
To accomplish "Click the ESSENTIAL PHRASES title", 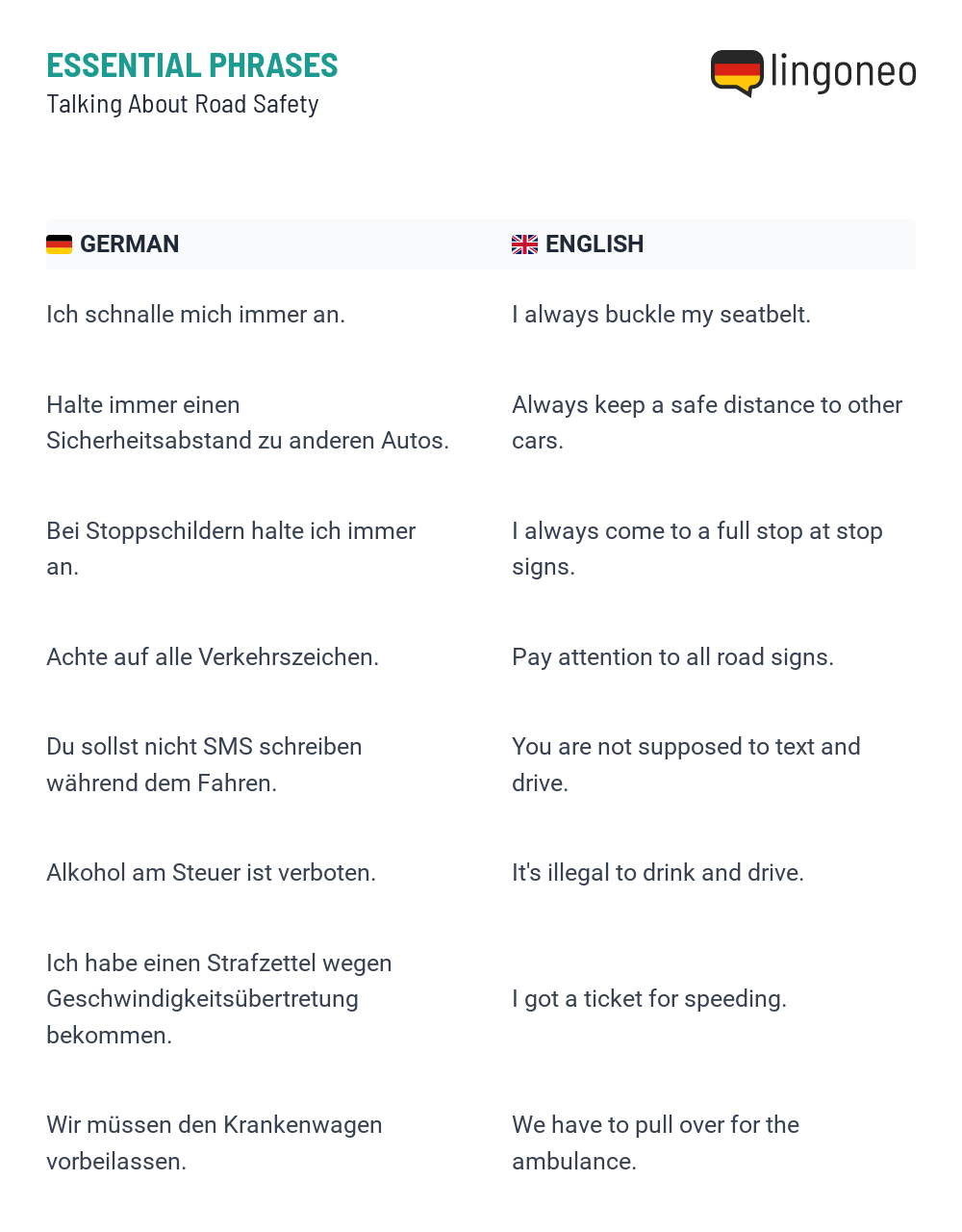I will point(192,65).
